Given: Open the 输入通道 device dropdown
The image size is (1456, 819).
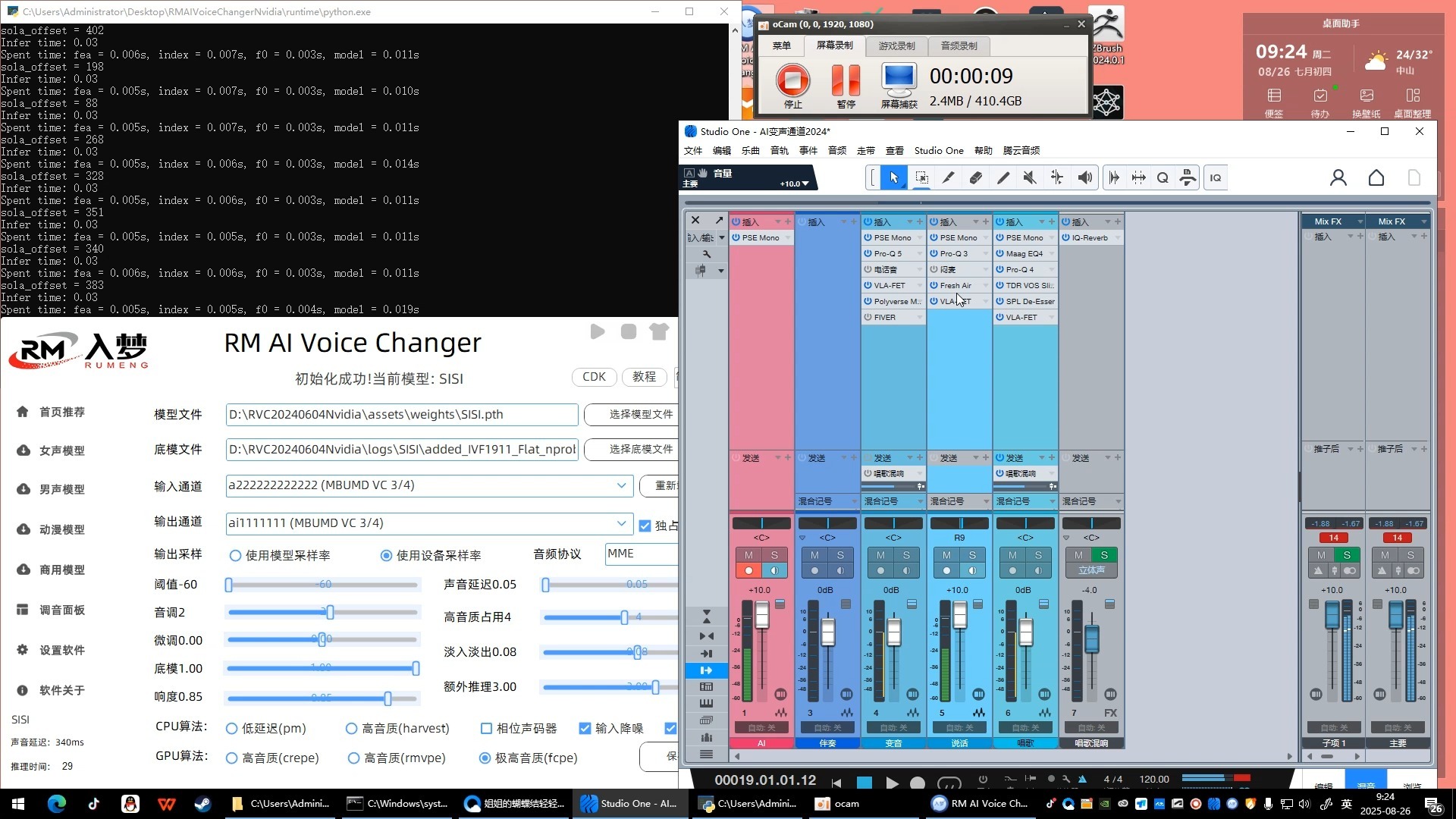Looking at the screenshot, I should pos(621,485).
